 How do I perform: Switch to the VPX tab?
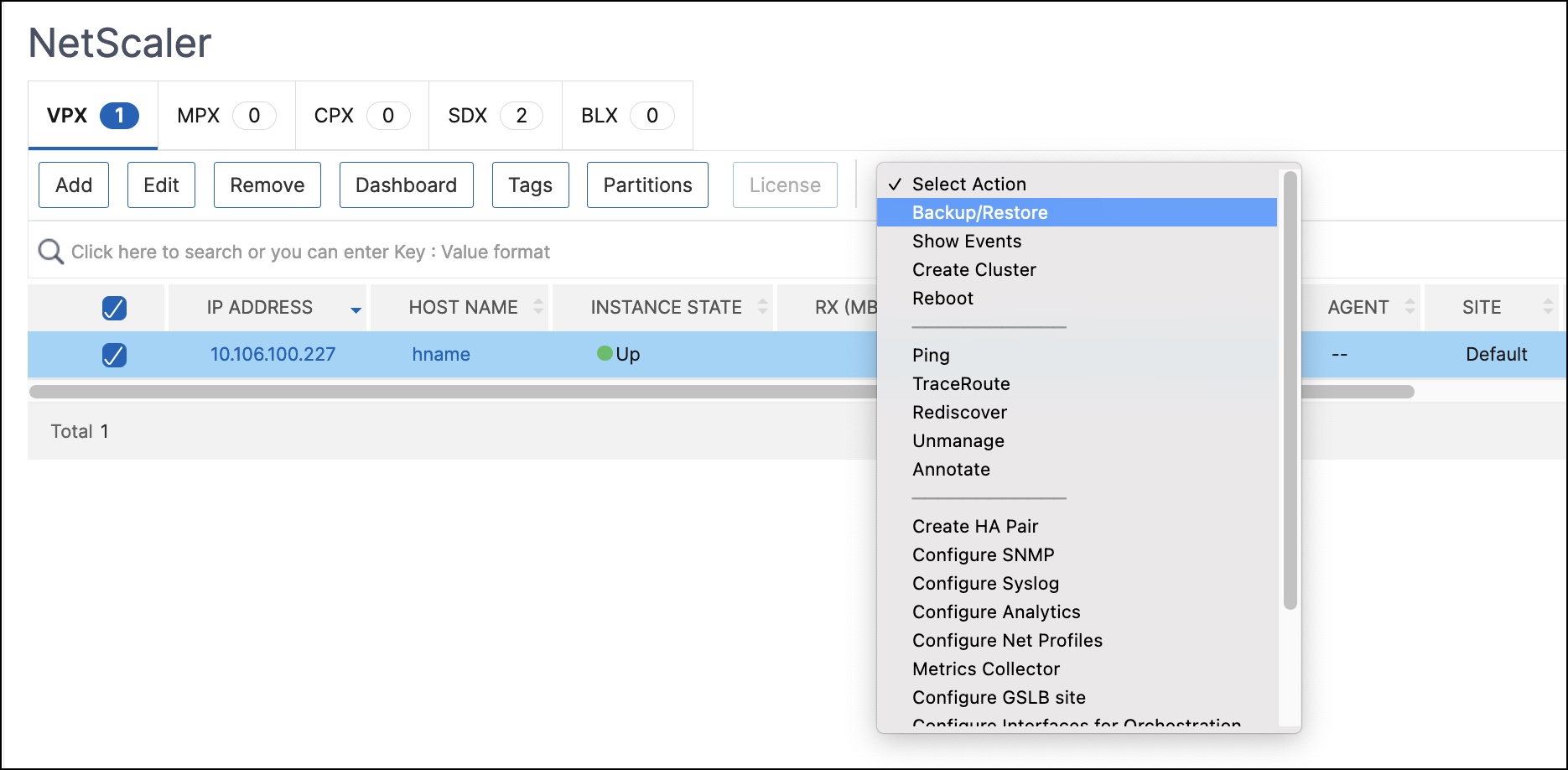coord(93,116)
